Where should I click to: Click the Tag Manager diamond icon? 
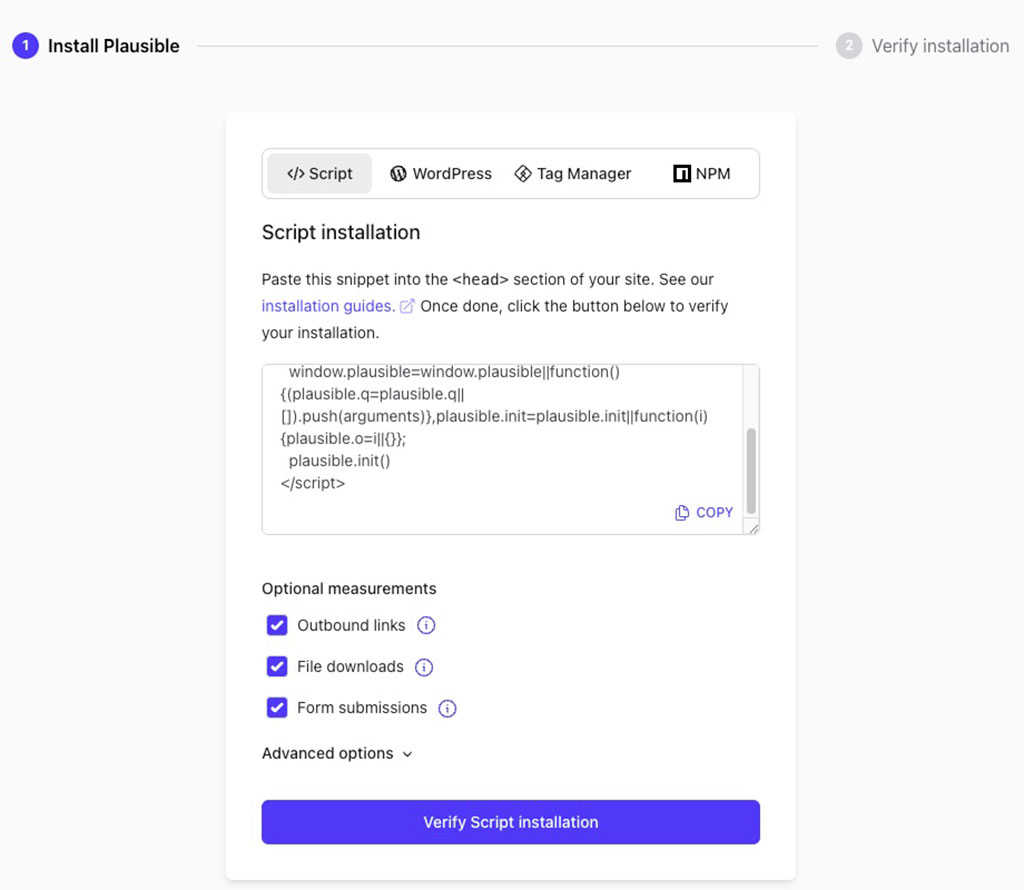(x=522, y=174)
